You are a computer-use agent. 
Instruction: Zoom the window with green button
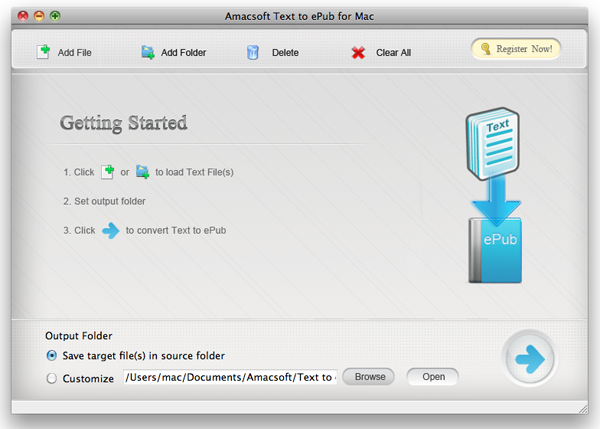55,16
